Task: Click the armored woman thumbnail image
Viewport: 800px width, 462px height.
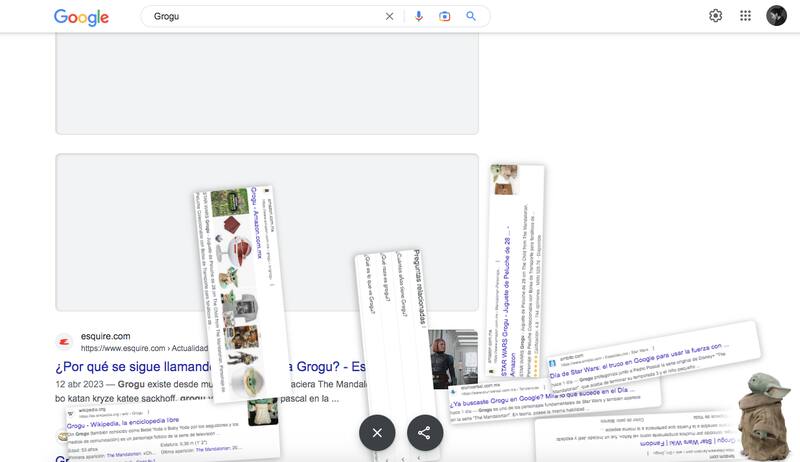Action: 453,359
